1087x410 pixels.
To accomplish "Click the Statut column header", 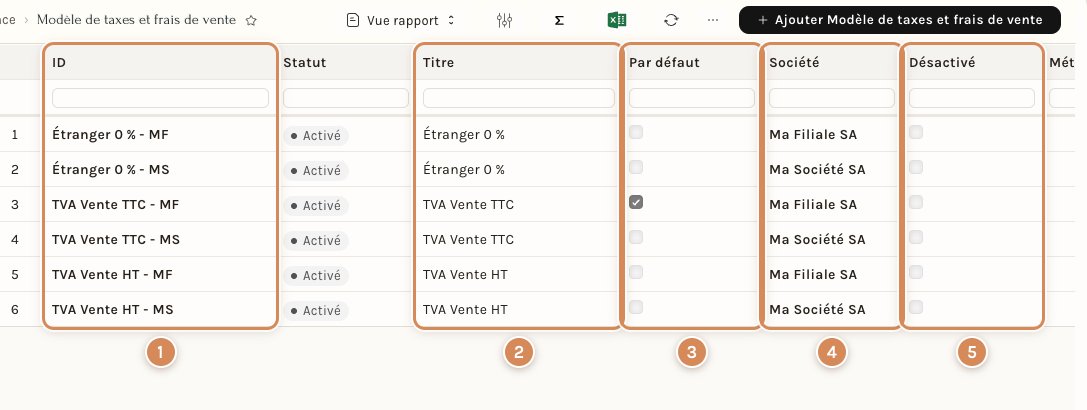I will (x=304, y=62).
